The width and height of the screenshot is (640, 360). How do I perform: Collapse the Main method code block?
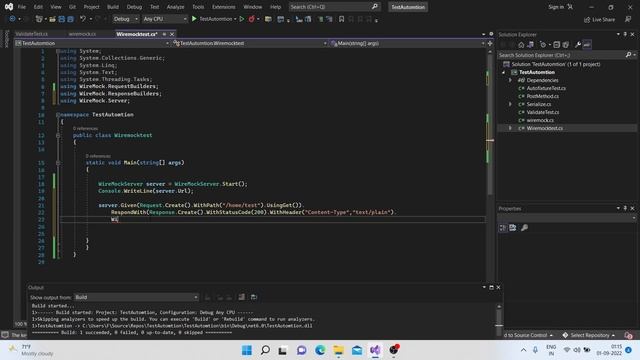(x=58, y=162)
